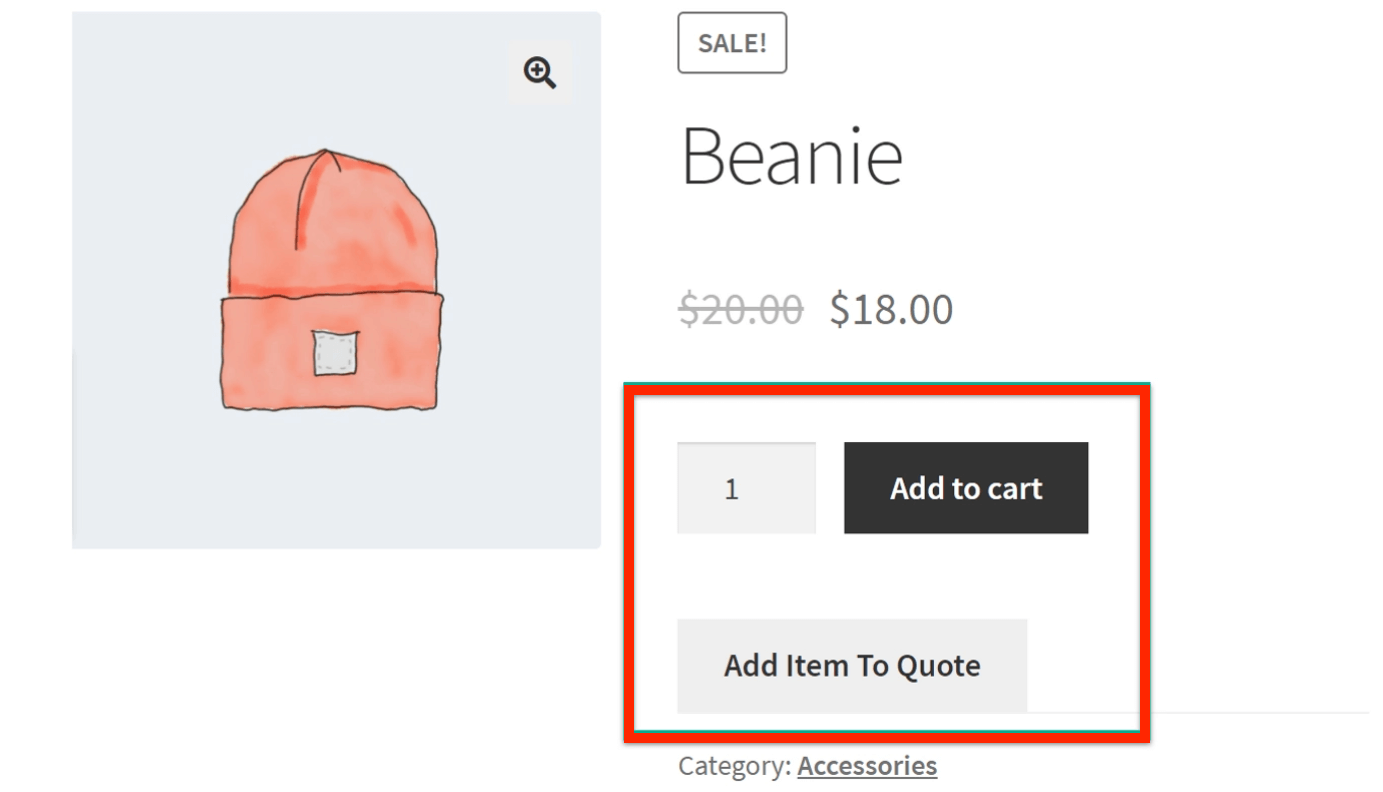The image size is (1383, 792).
Task: Click the $18.00 sale price
Action: click(x=891, y=309)
